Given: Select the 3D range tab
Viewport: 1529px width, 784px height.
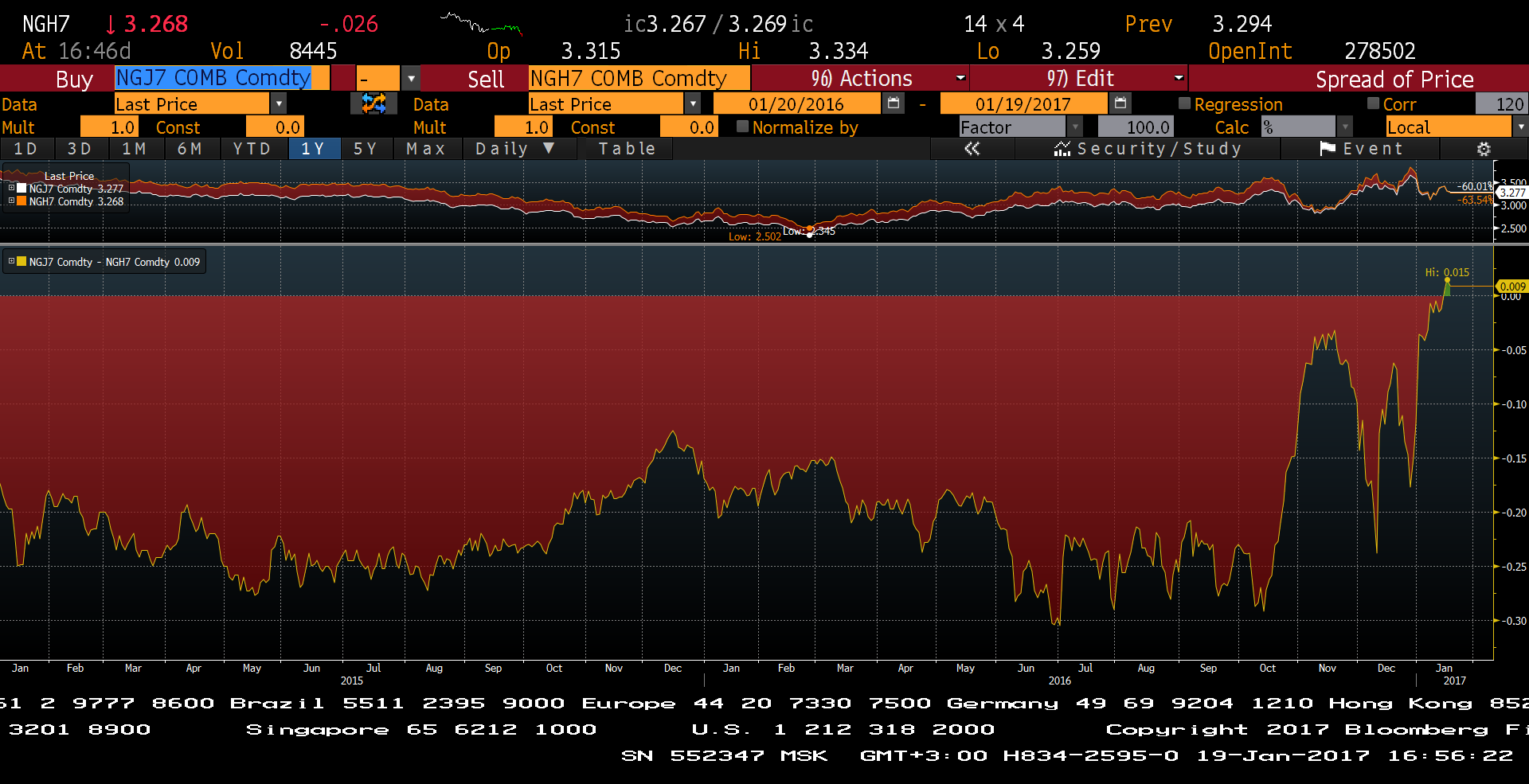Looking at the screenshot, I should coord(80,149).
